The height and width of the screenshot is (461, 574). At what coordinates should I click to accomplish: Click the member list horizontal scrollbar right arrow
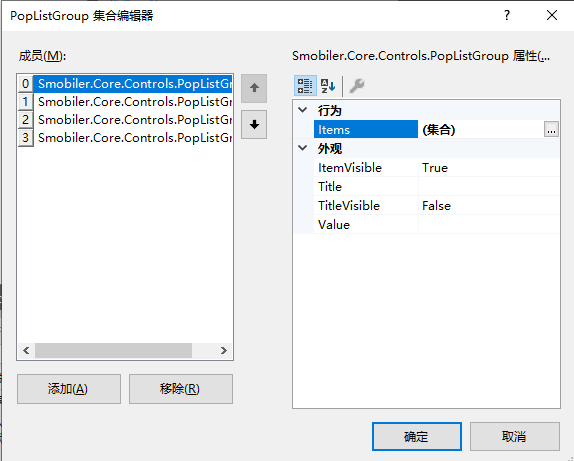pos(224,351)
